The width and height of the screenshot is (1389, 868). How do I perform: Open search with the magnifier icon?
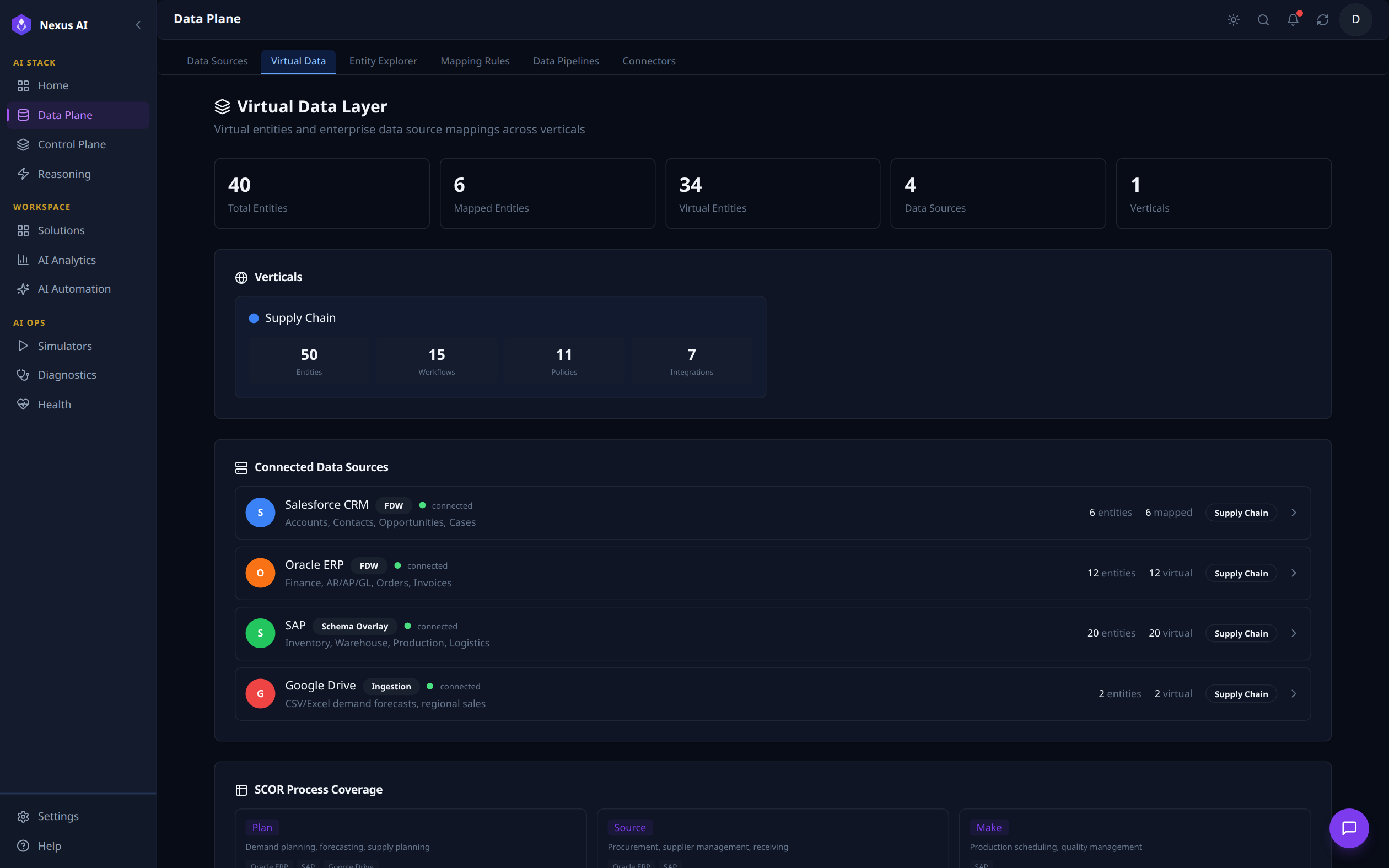click(x=1263, y=19)
